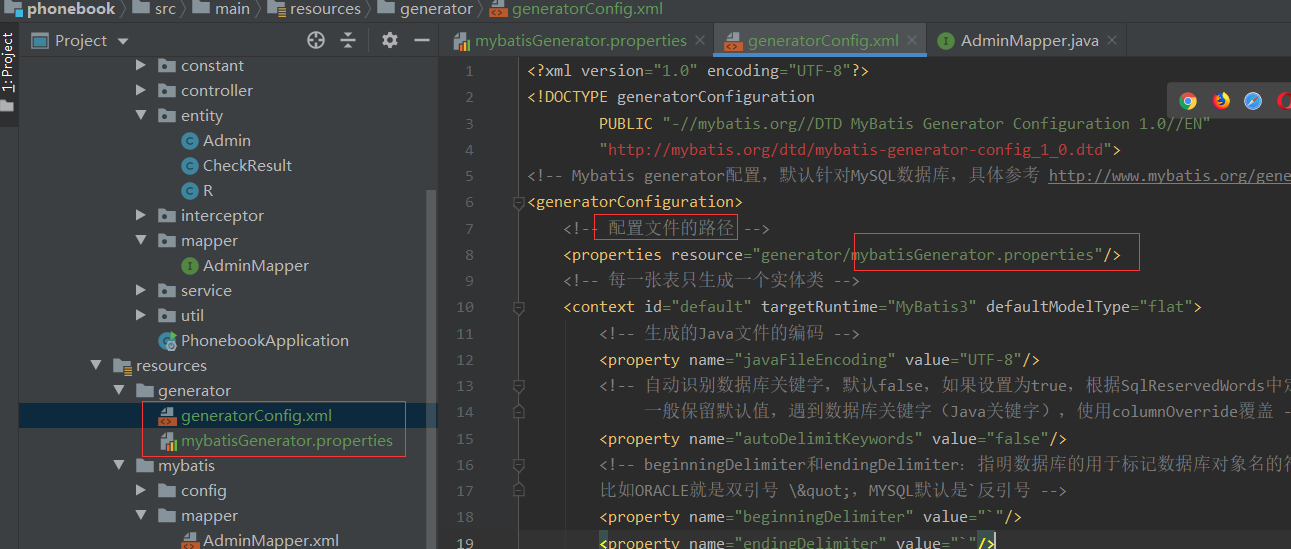Open the 1: Project side tool window tab

click(8, 75)
